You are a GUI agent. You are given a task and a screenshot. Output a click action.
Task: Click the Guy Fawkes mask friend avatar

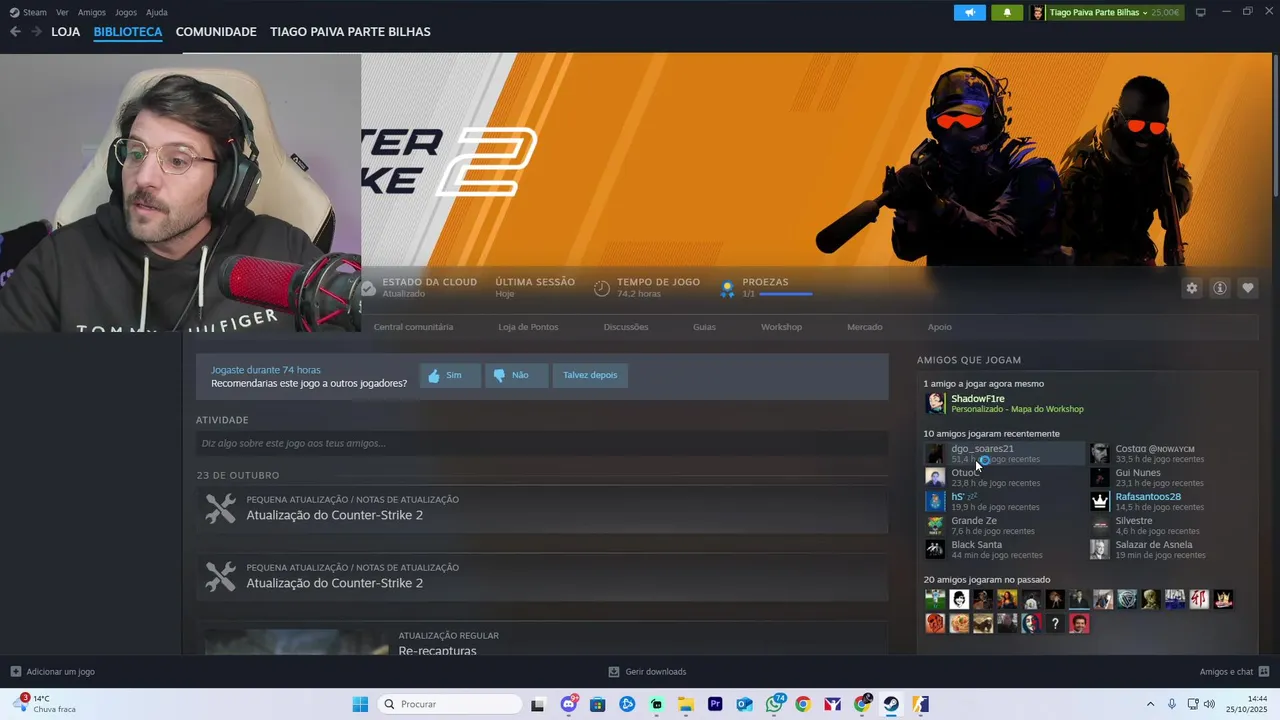pyautogui.click(x=1031, y=623)
